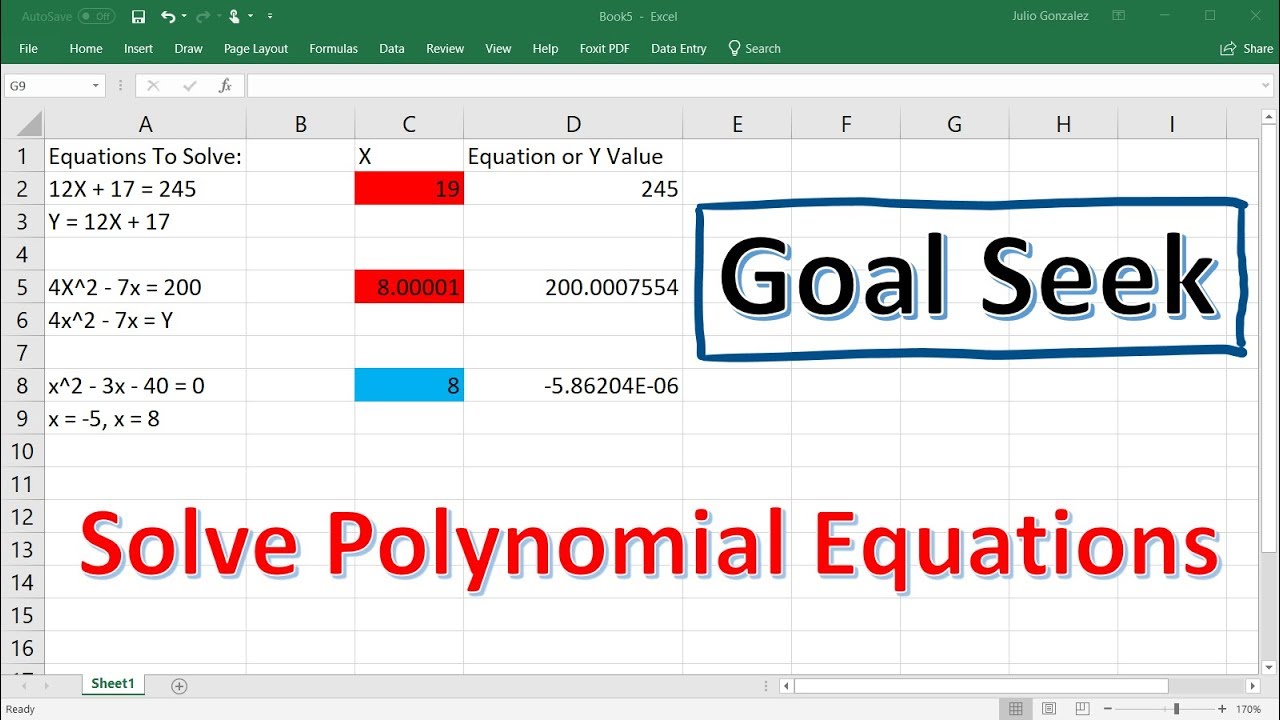Select column A header
This screenshot has height=720, width=1280.
point(146,124)
